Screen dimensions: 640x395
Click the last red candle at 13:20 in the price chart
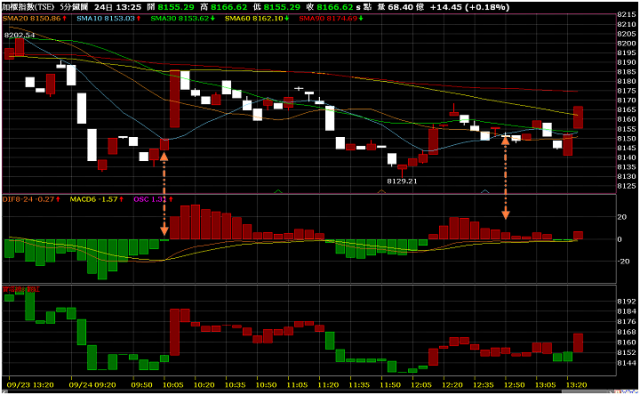578,118
